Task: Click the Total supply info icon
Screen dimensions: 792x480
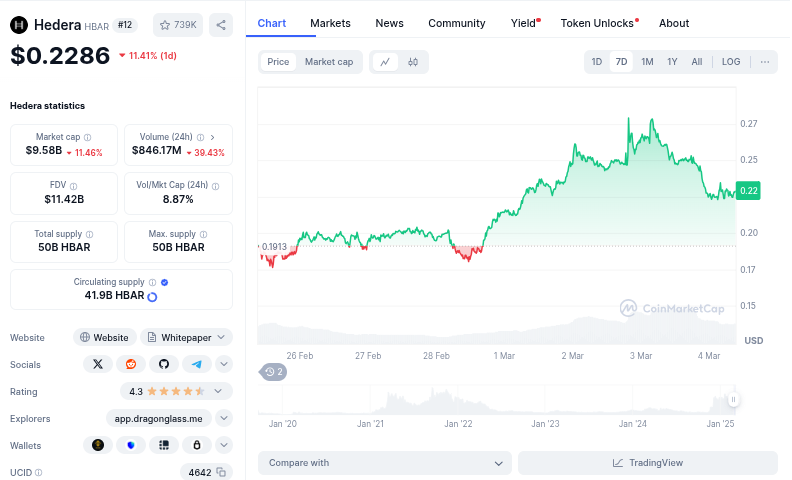Action: pos(89,234)
